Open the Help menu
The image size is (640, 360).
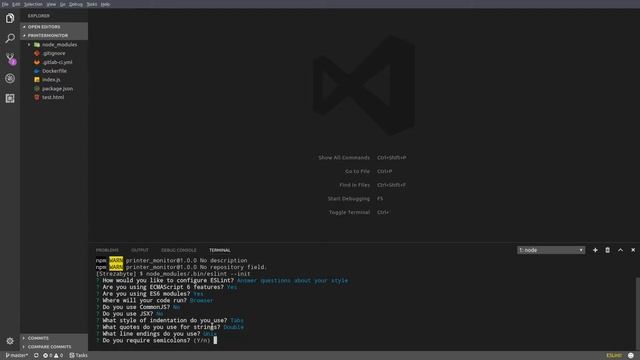click(105, 4)
